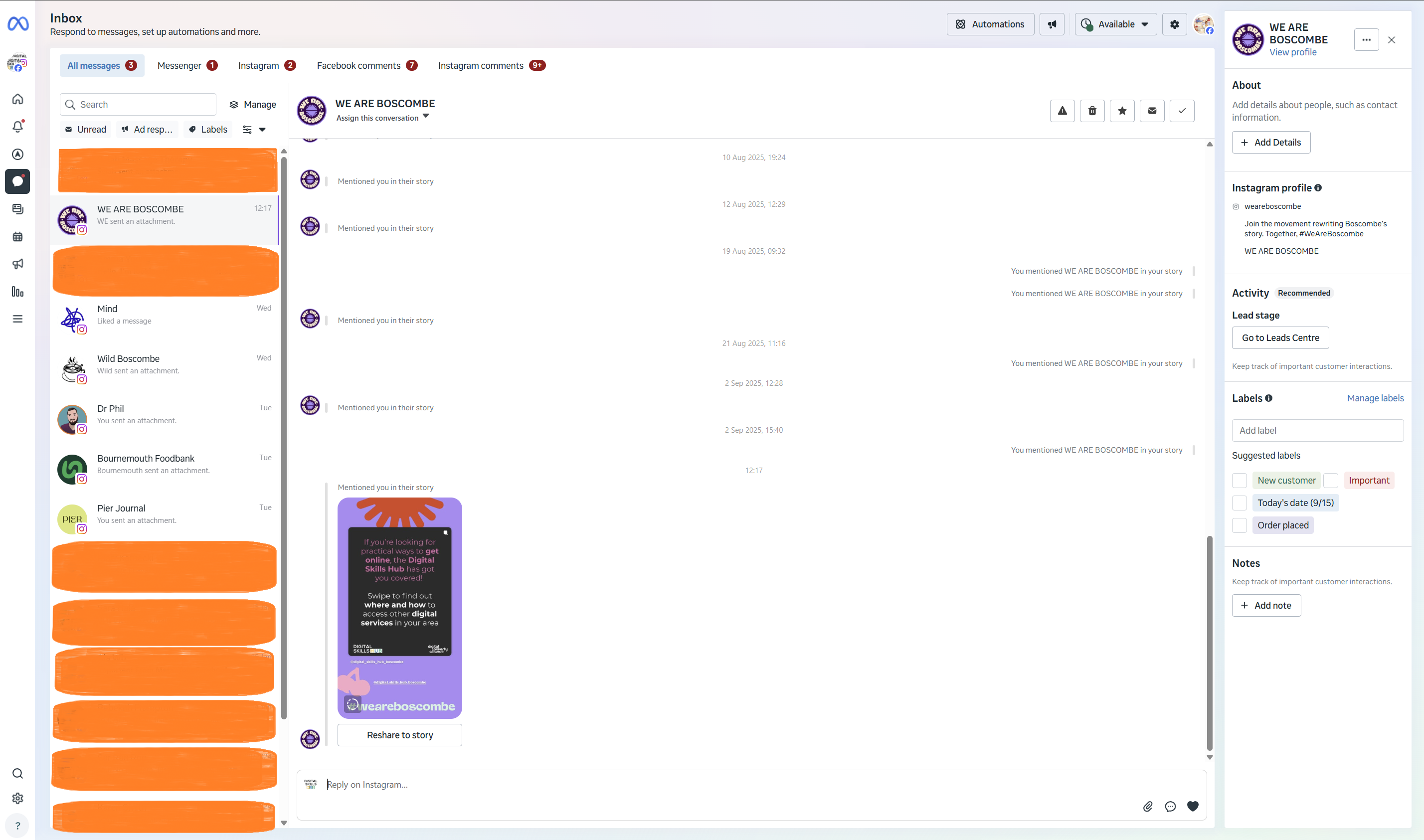Open the Dr Phil conversation

(x=165, y=419)
